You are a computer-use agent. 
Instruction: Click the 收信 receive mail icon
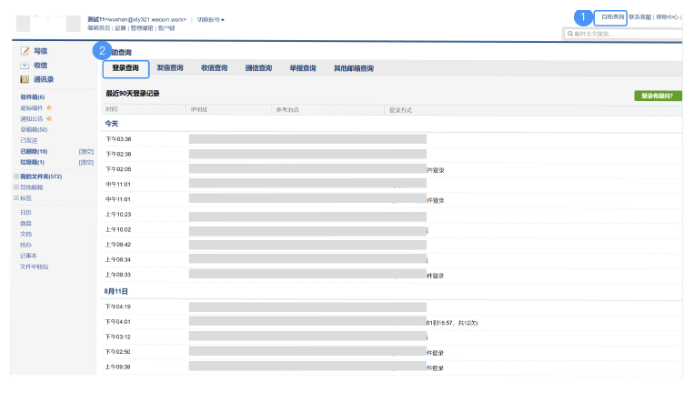tap(25, 65)
